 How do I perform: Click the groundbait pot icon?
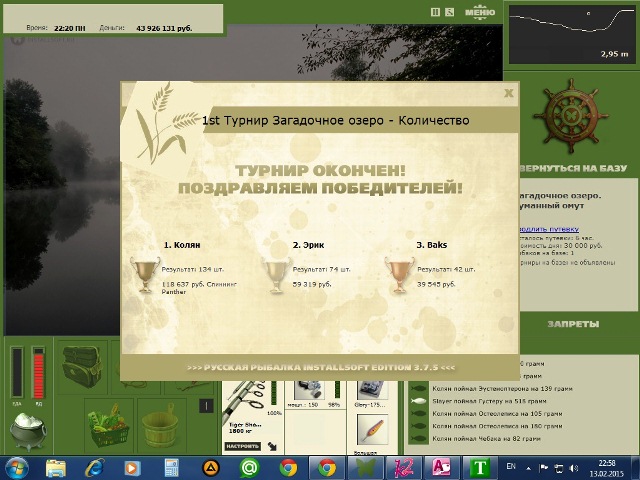coord(28,431)
